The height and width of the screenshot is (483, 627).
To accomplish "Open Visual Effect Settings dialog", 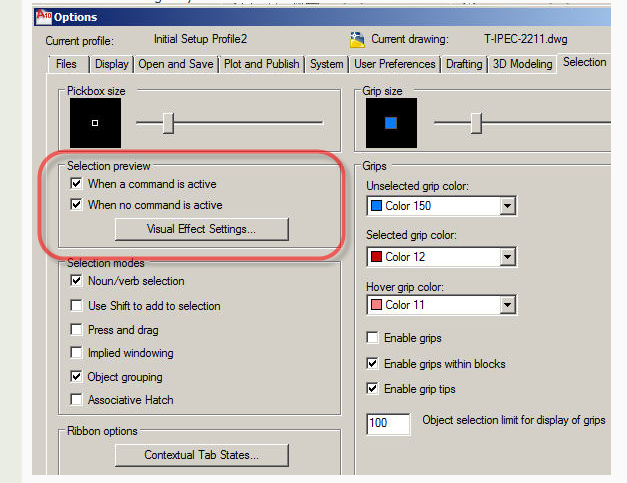I will [x=202, y=229].
